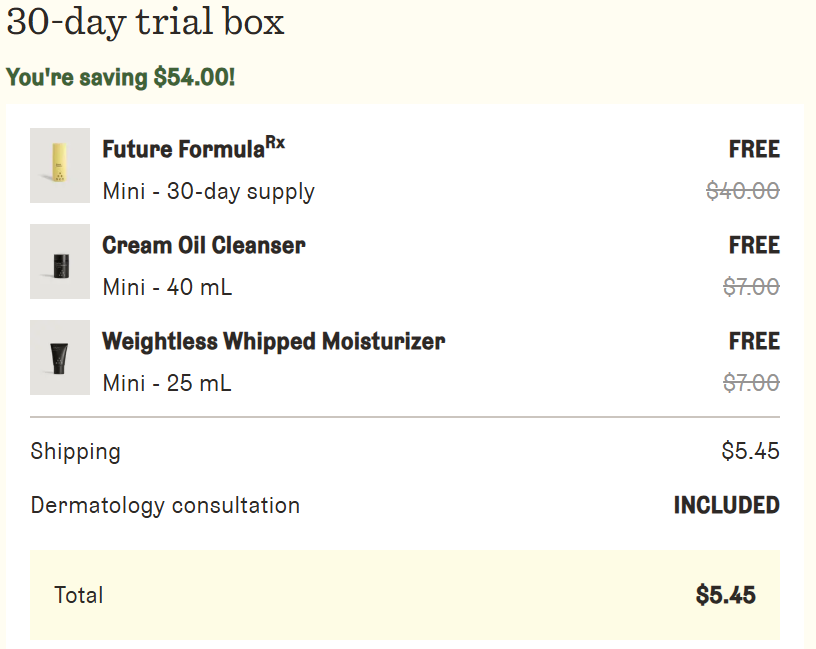Click the You're saving $54.00 message

pos(121,77)
